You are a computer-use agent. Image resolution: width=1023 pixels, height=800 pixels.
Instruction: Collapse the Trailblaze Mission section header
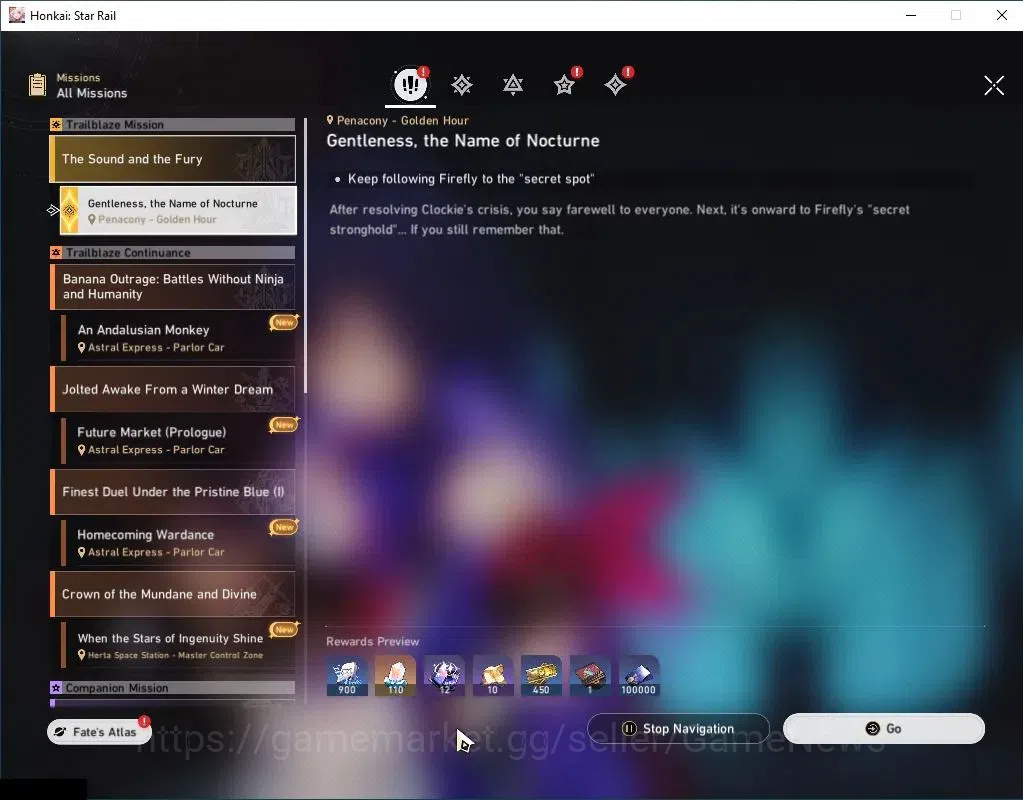pyautogui.click(x=173, y=125)
